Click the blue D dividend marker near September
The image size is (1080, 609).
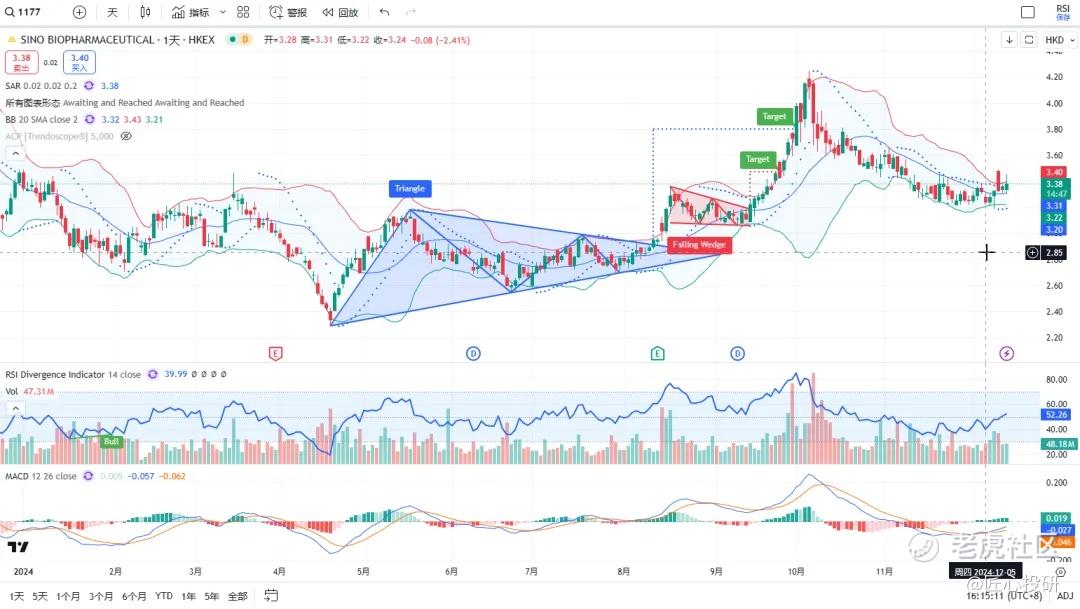[738, 353]
